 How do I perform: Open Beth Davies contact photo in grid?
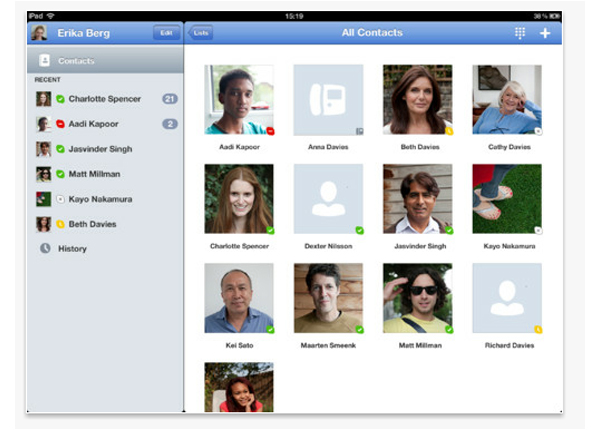pyautogui.click(x=417, y=99)
